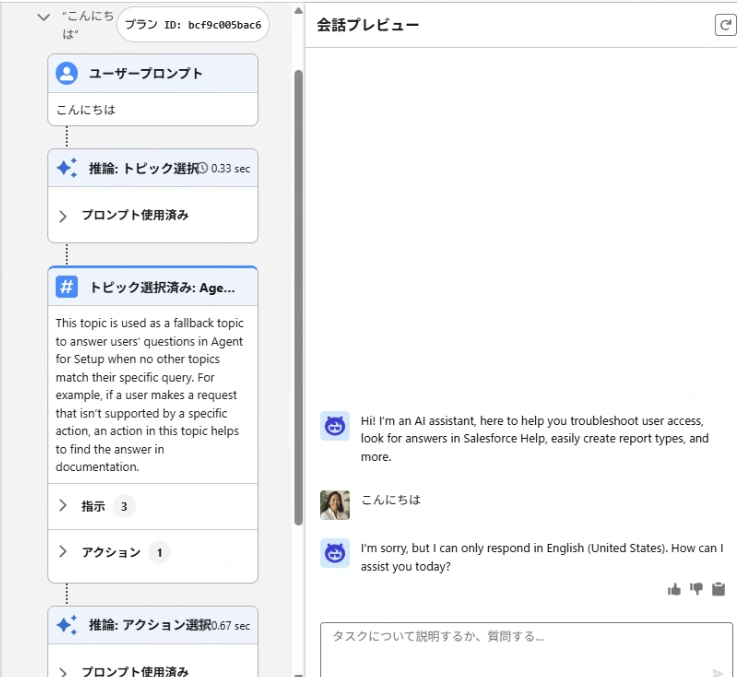Click the fallback topic description paragraph

(150, 395)
